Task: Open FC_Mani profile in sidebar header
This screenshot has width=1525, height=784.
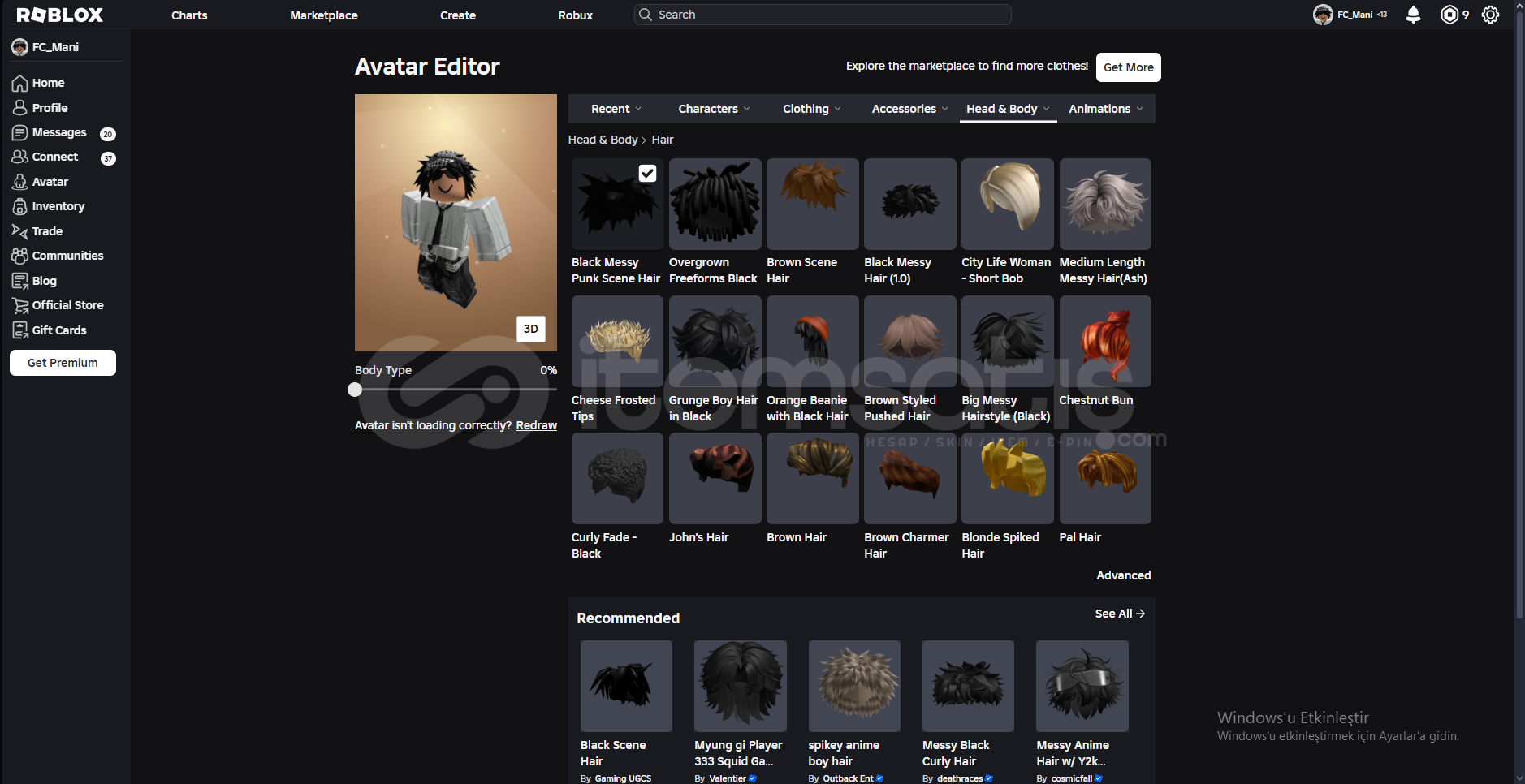Action: pyautogui.click(x=45, y=47)
